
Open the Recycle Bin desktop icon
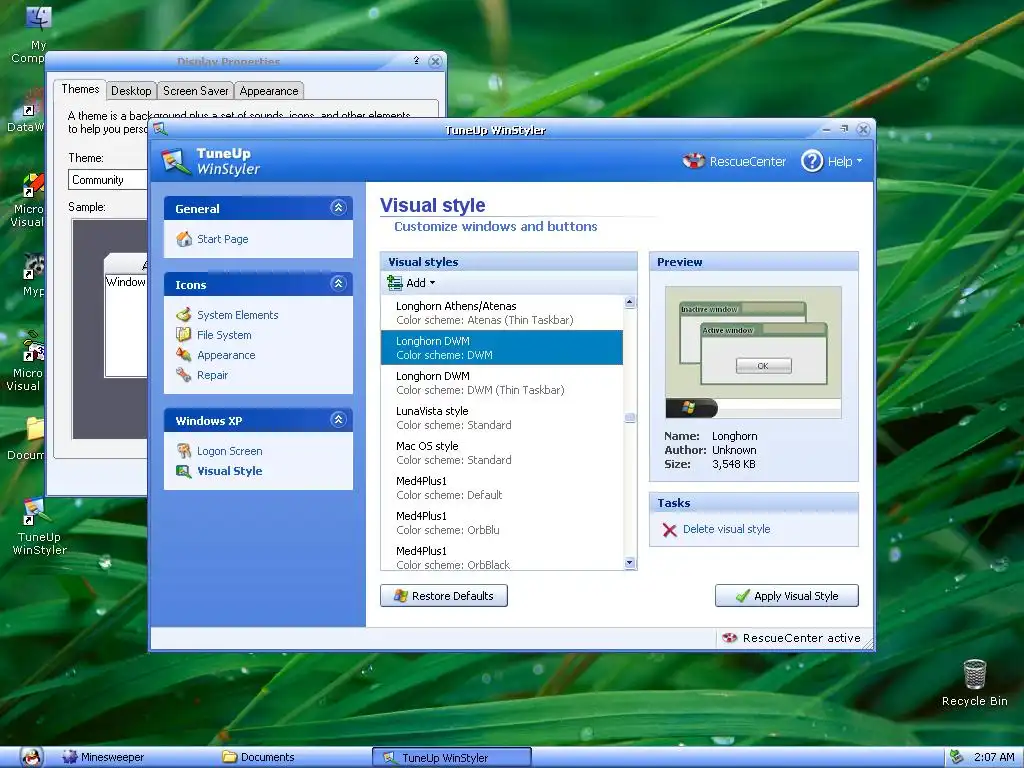974,674
